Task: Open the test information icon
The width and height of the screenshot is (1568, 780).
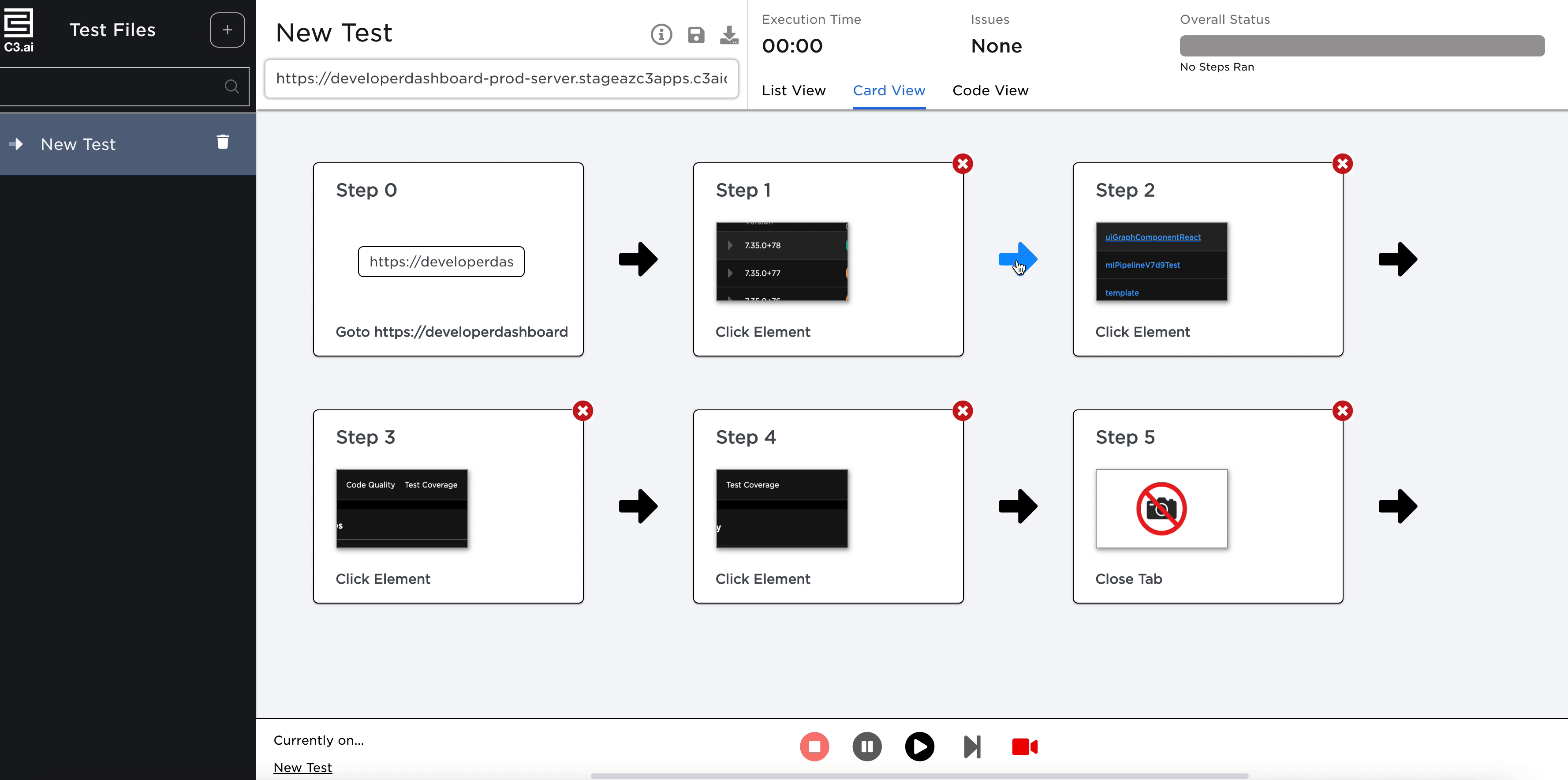Action: 661,34
